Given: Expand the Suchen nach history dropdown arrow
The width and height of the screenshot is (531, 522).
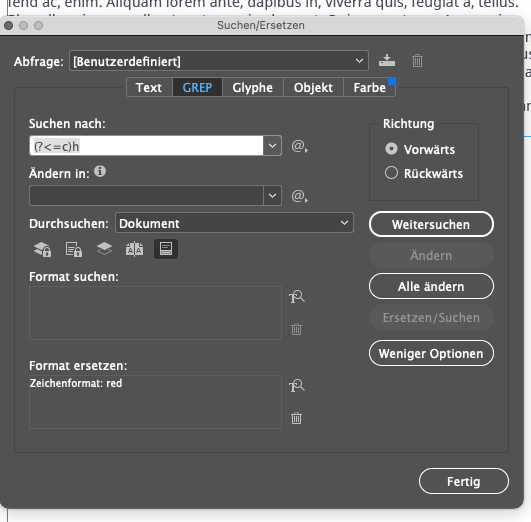Looking at the screenshot, I should (x=272, y=146).
